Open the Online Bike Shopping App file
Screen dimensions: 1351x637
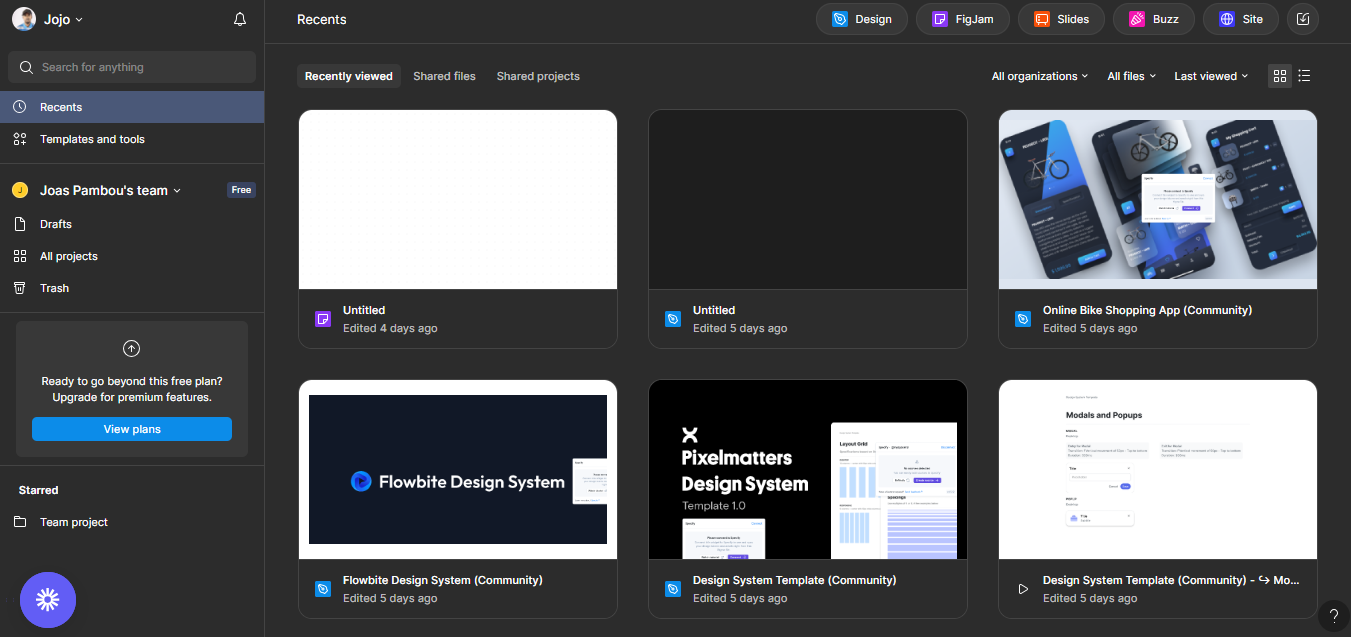coord(1157,200)
